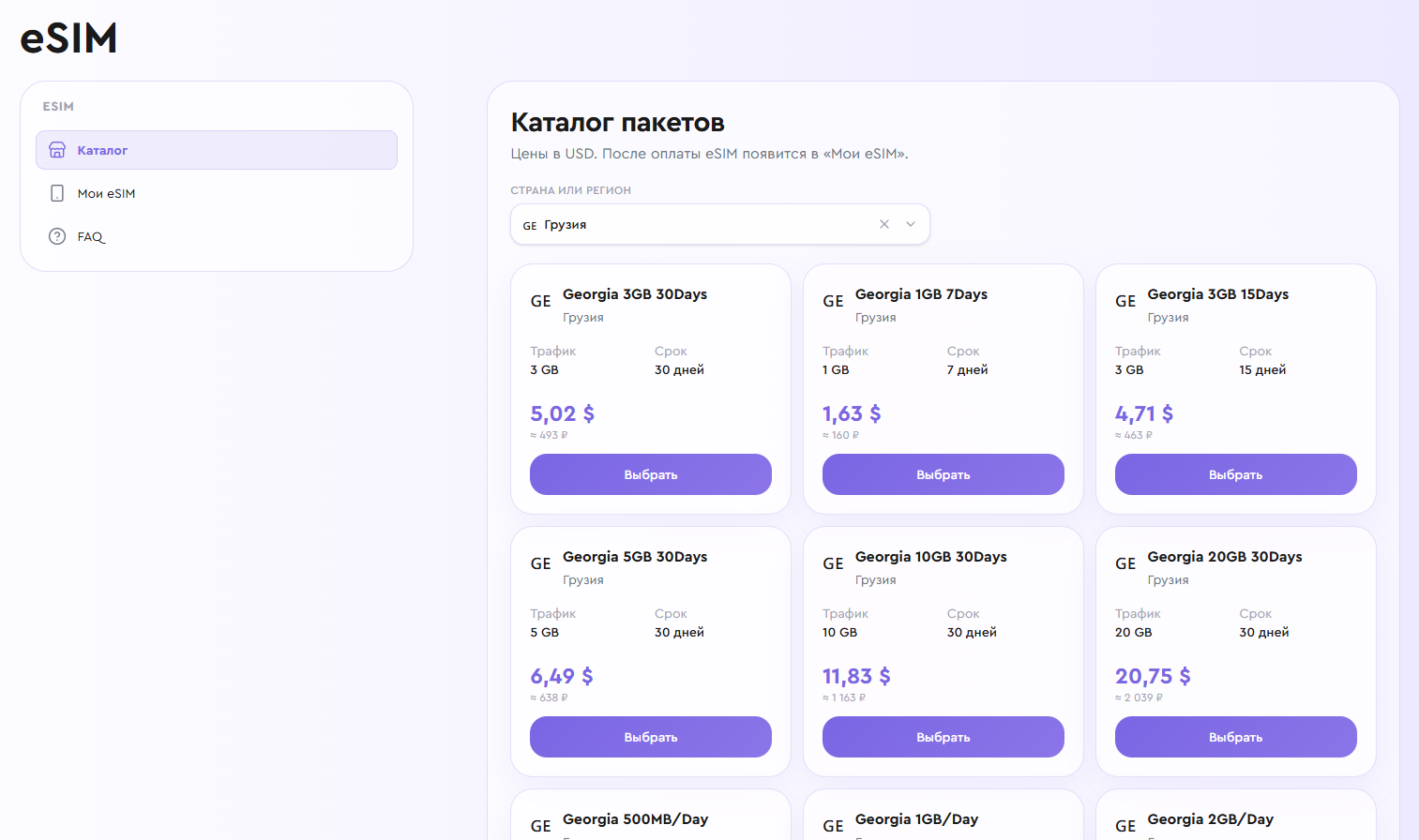Screen dimensions: 1419x840
Task: Click the FAQ question mark icon
Action: pos(57,236)
